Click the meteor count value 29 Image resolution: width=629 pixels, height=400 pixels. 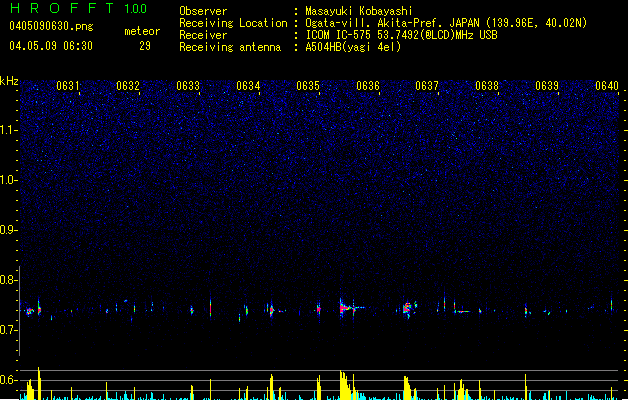click(145, 46)
